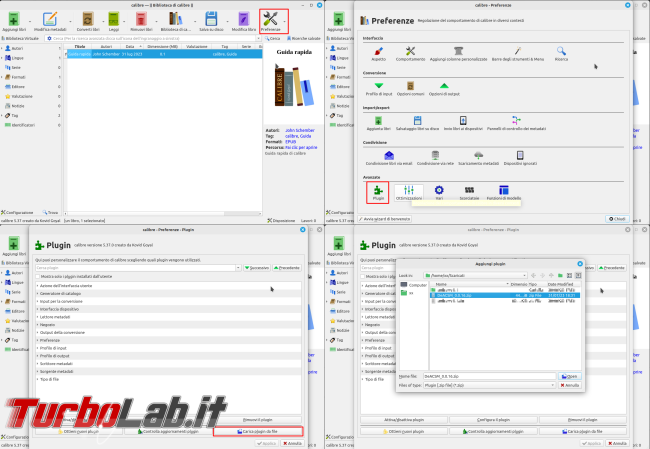Screen dimensions: 650x449
Task: Open the dropdown arrow beside the Preferenze toolbar button
Action: 285,21
